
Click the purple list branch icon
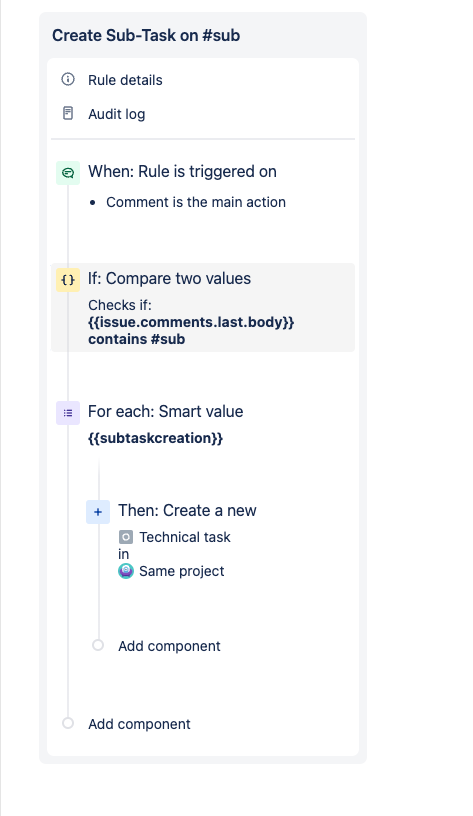pyautogui.click(x=68, y=413)
